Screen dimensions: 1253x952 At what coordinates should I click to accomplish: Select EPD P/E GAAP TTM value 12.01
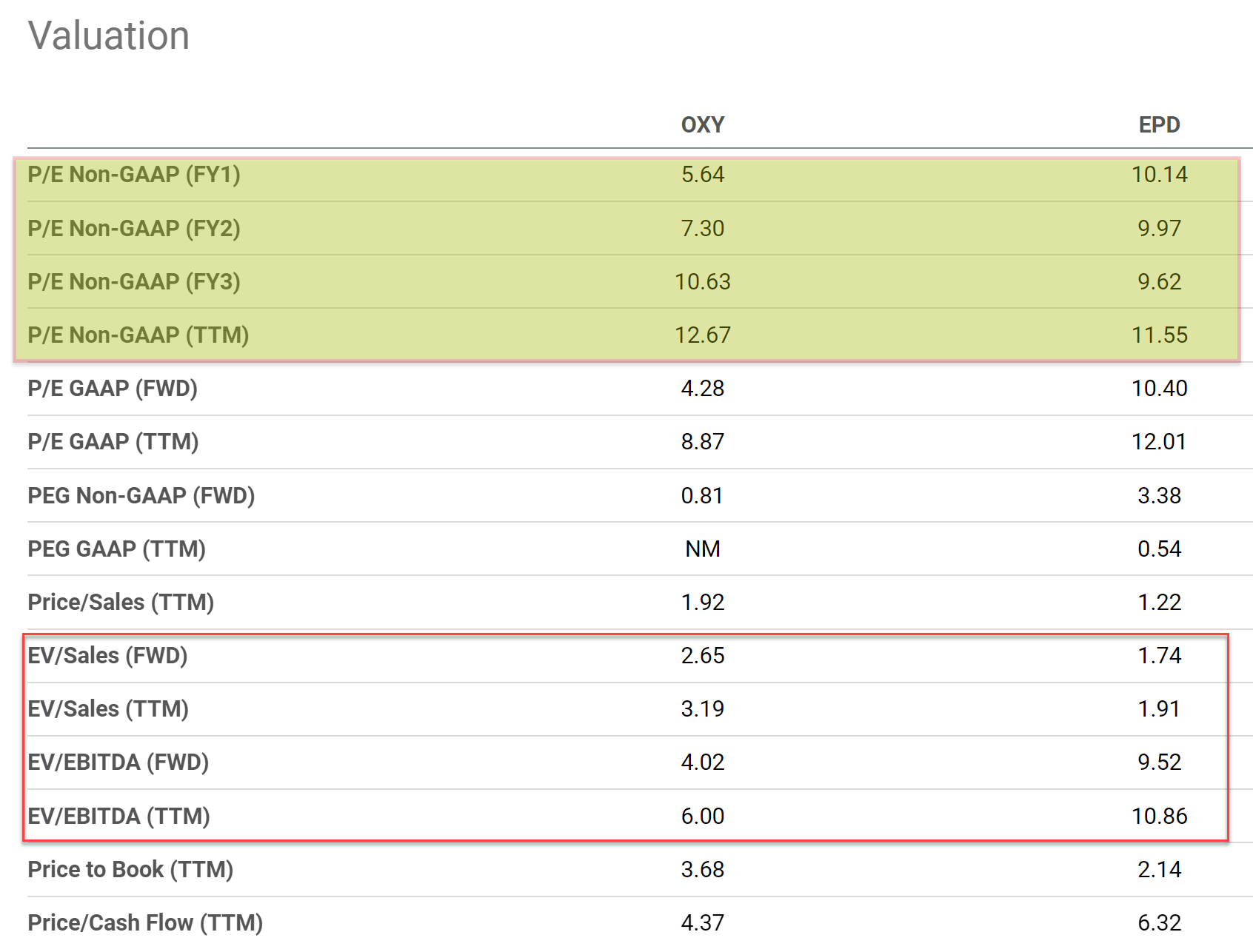point(1159,441)
